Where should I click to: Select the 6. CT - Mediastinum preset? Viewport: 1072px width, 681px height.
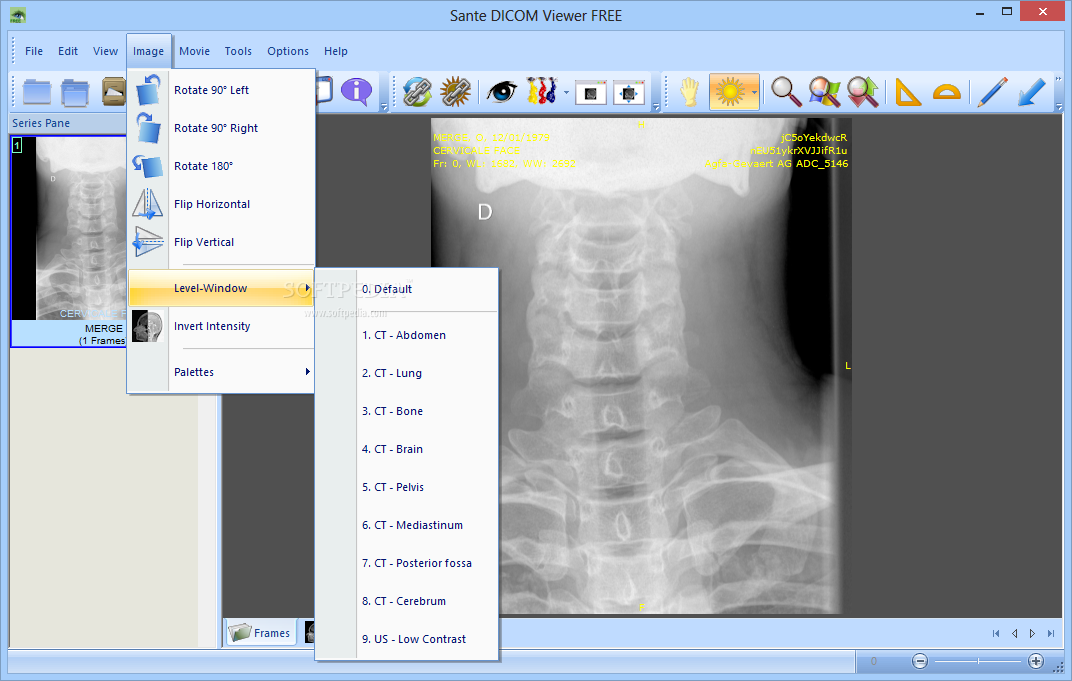(x=407, y=525)
